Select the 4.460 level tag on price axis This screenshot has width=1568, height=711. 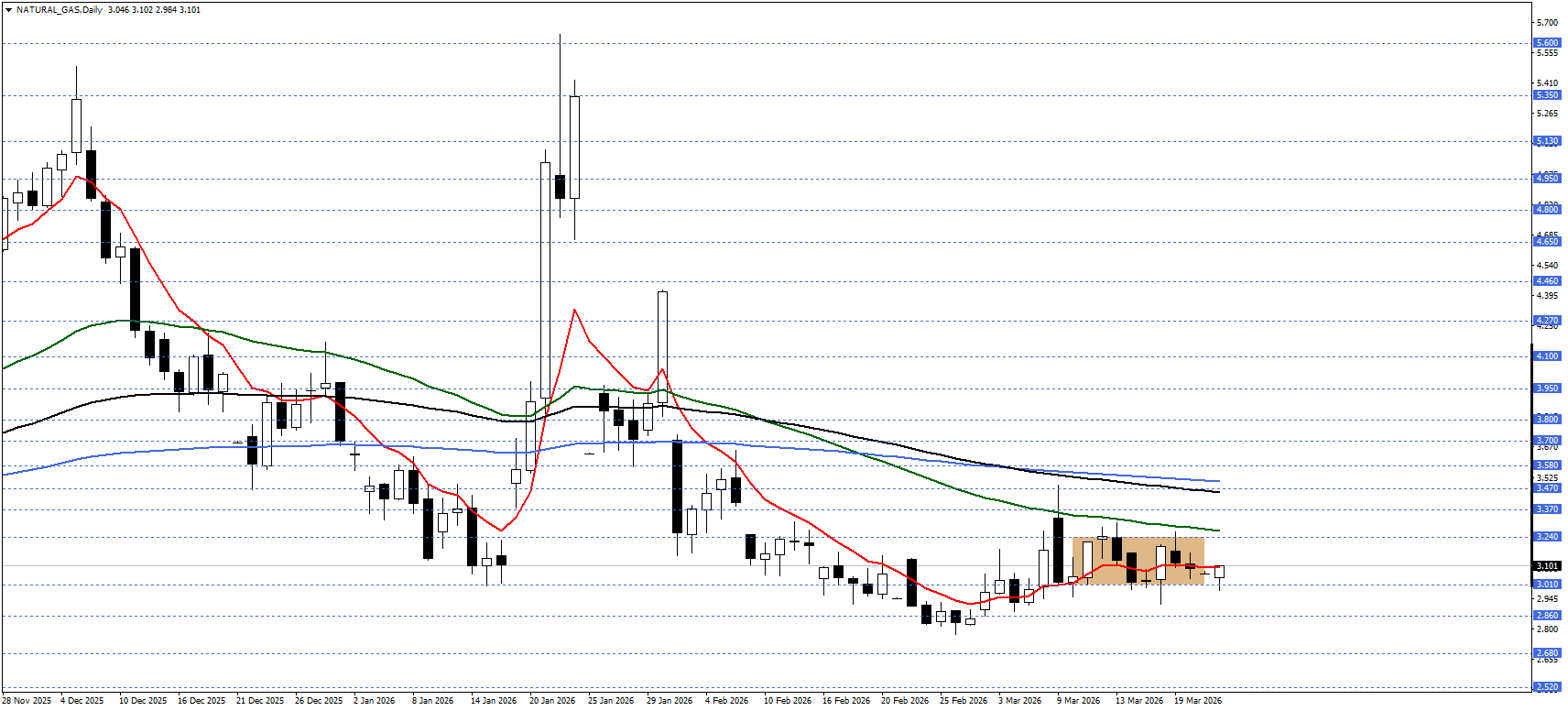[x=1546, y=281]
